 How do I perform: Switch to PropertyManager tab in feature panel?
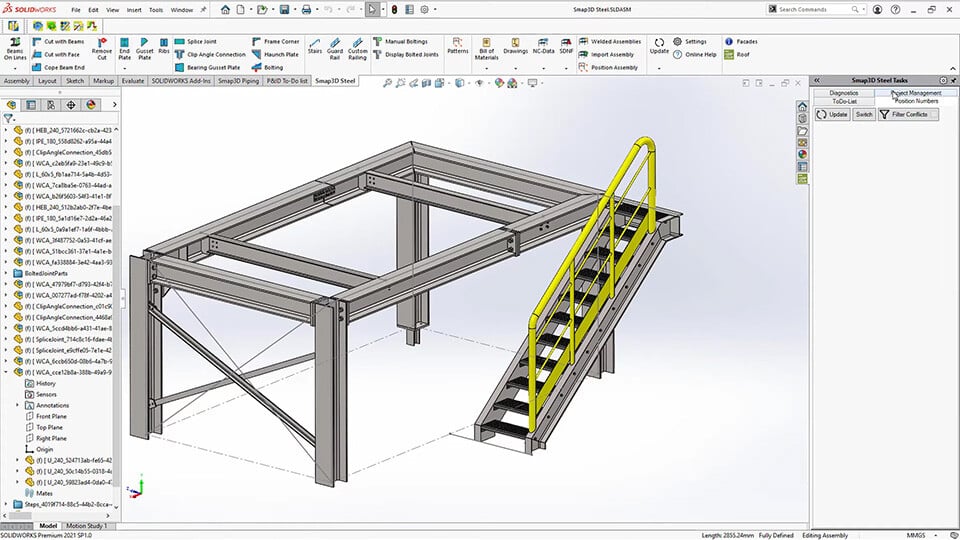point(31,105)
